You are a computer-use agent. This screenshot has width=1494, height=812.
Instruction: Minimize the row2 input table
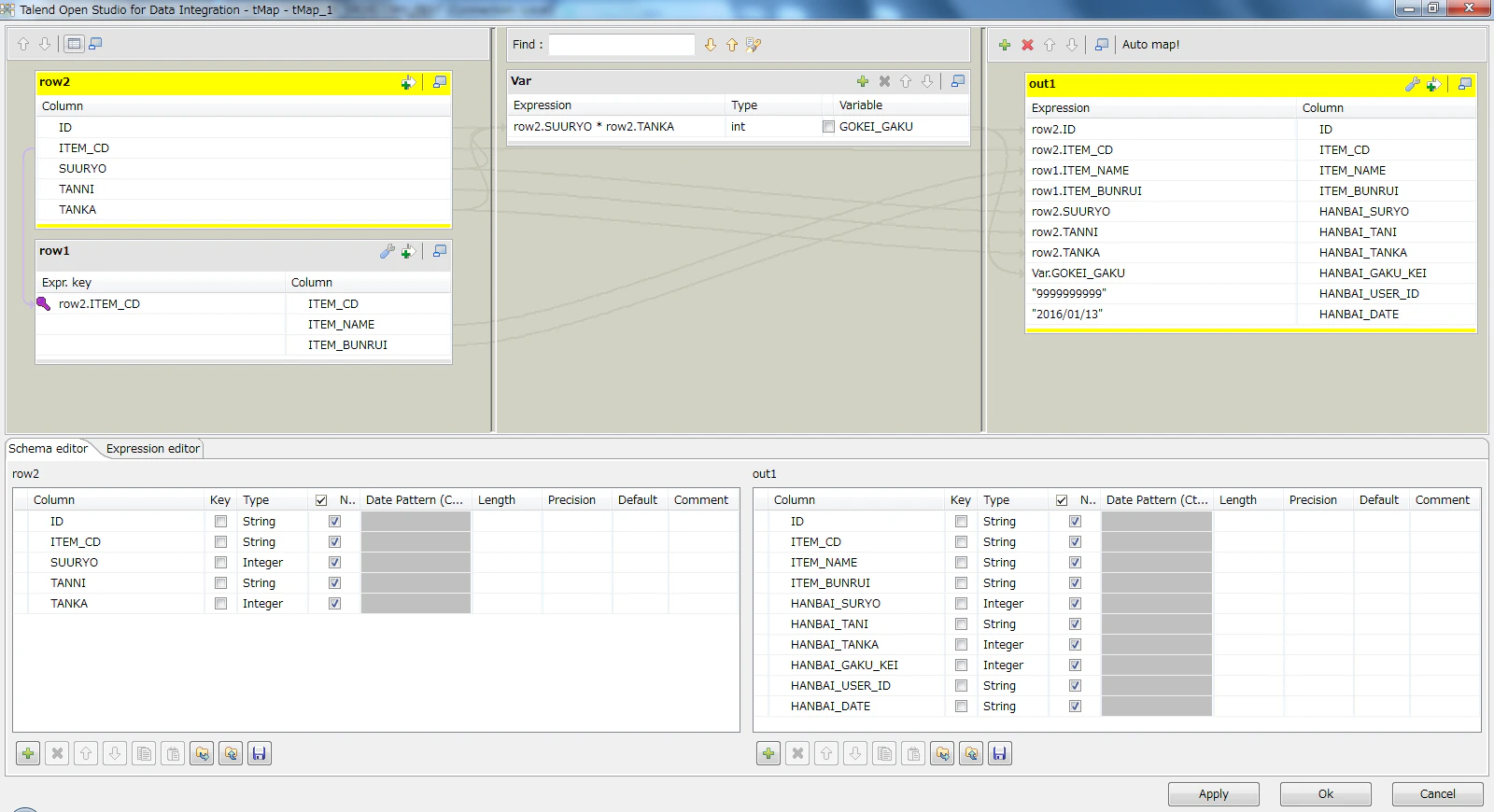click(440, 82)
